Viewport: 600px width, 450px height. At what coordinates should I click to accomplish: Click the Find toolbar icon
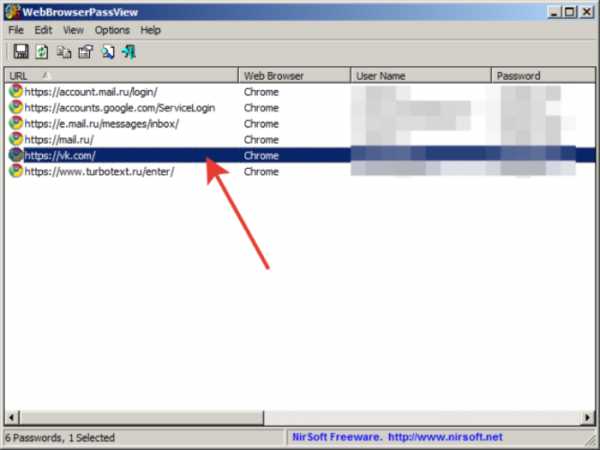(107, 52)
